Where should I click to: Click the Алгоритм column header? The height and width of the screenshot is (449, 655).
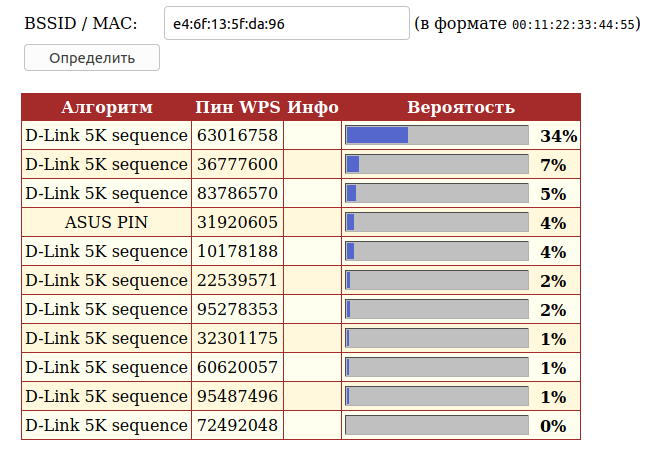(107, 107)
